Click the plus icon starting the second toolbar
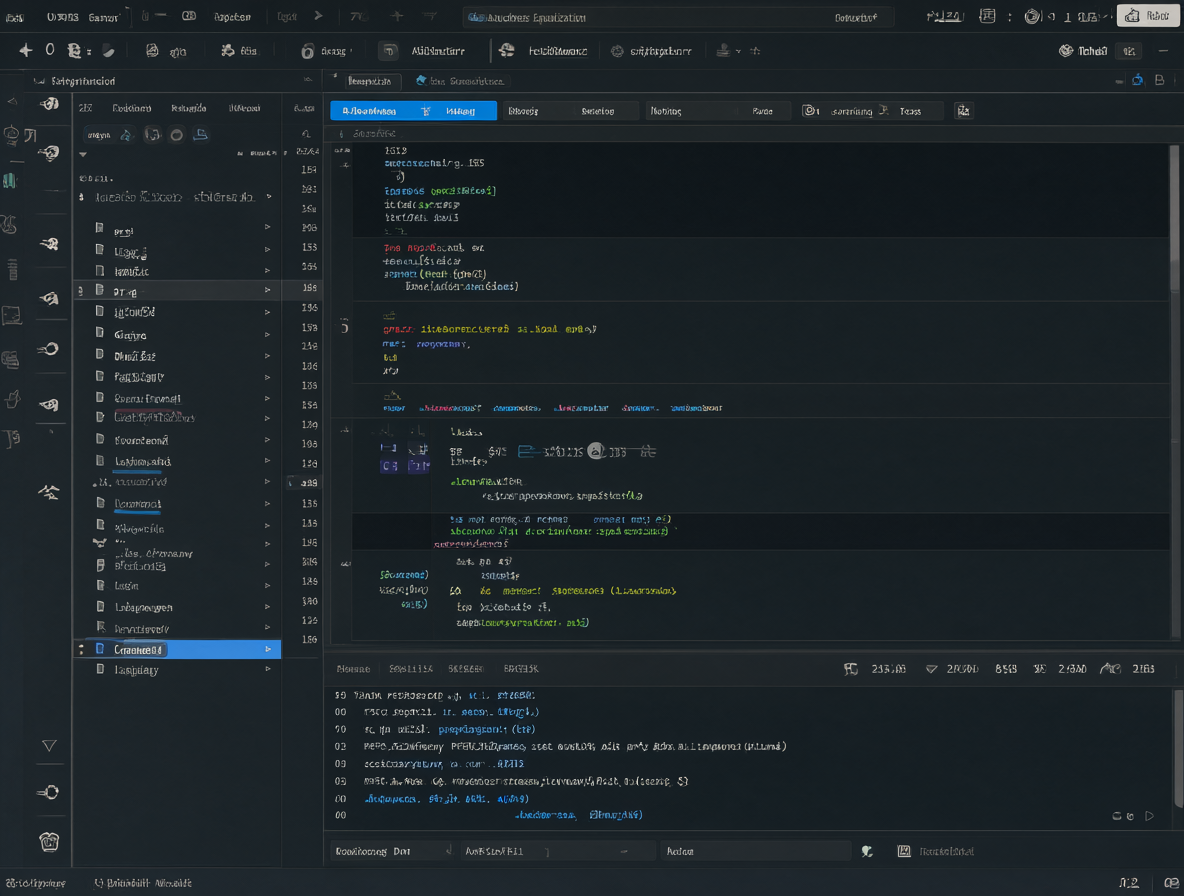Viewport: 1184px width, 896px height. [x=26, y=51]
